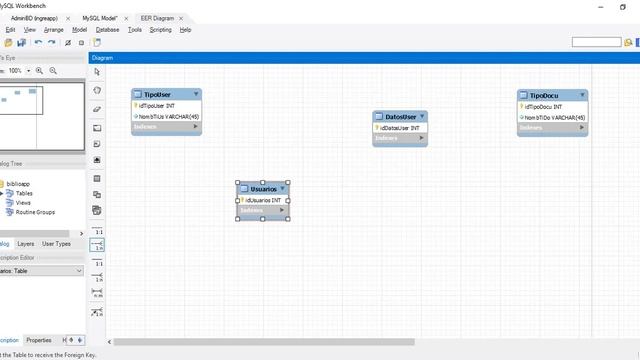Undo last action toolbar icon
Image resolution: width=640 pixels, height=360 pixels.
pyautogui.click(x=38, y=42)
